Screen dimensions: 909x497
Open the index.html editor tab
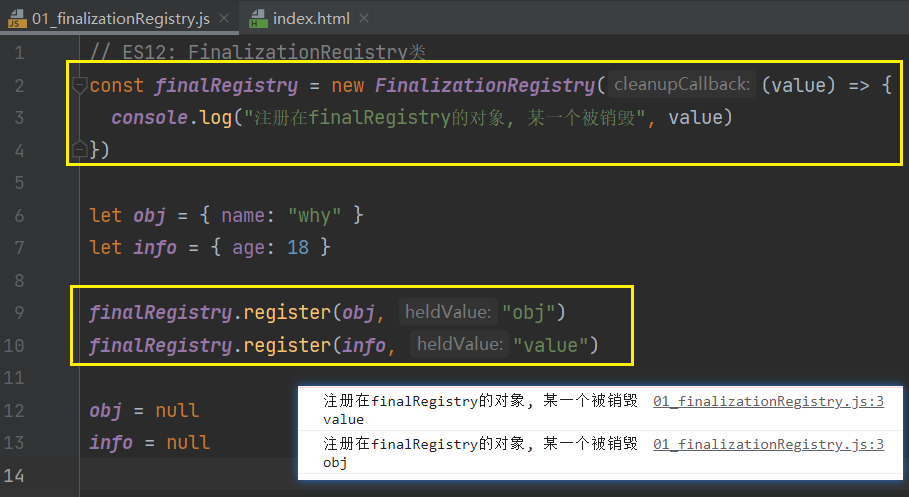[311, 19]
